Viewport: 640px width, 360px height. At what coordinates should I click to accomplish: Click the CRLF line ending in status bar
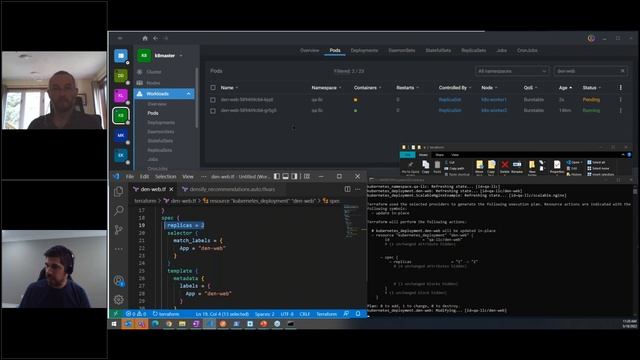point(304,314)
